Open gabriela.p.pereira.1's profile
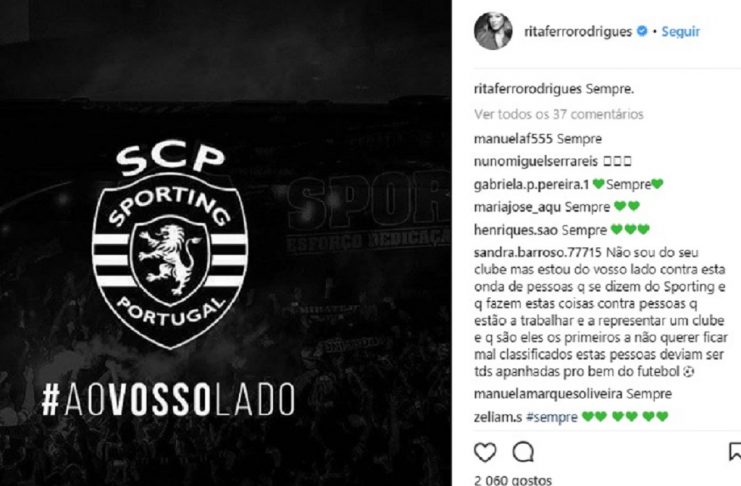Viewport: 741px width, 486px height. click(x=532, y=184)
